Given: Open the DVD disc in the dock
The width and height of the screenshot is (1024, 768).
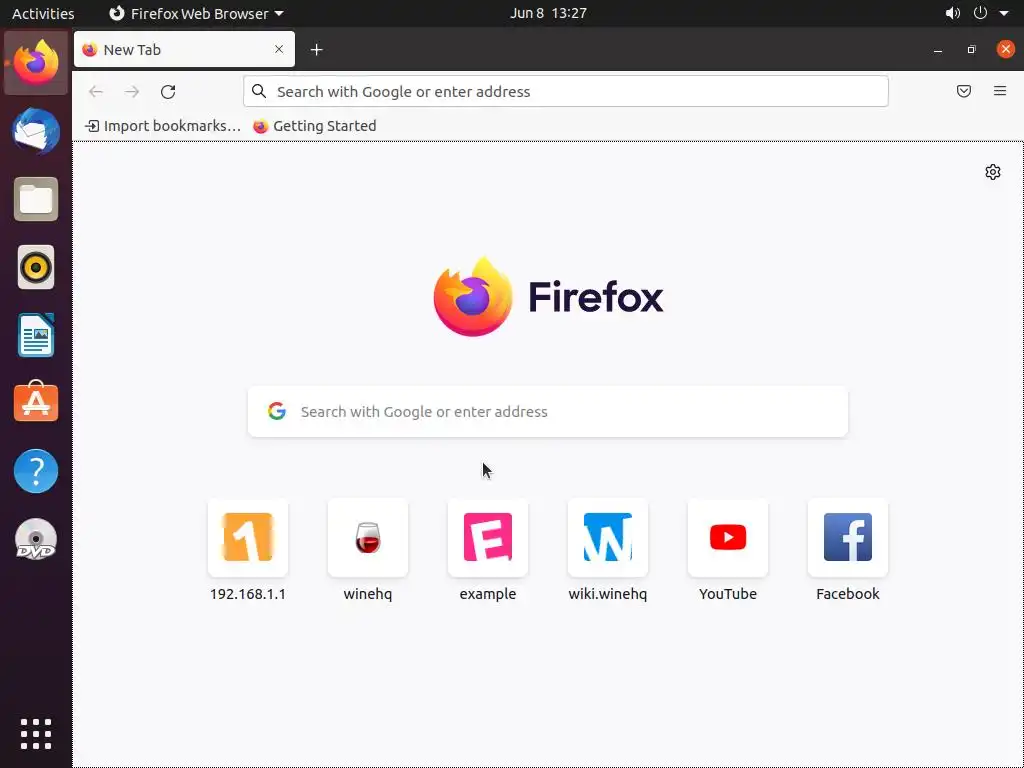Looking at the screenshot, I should (x=36, y=539).
